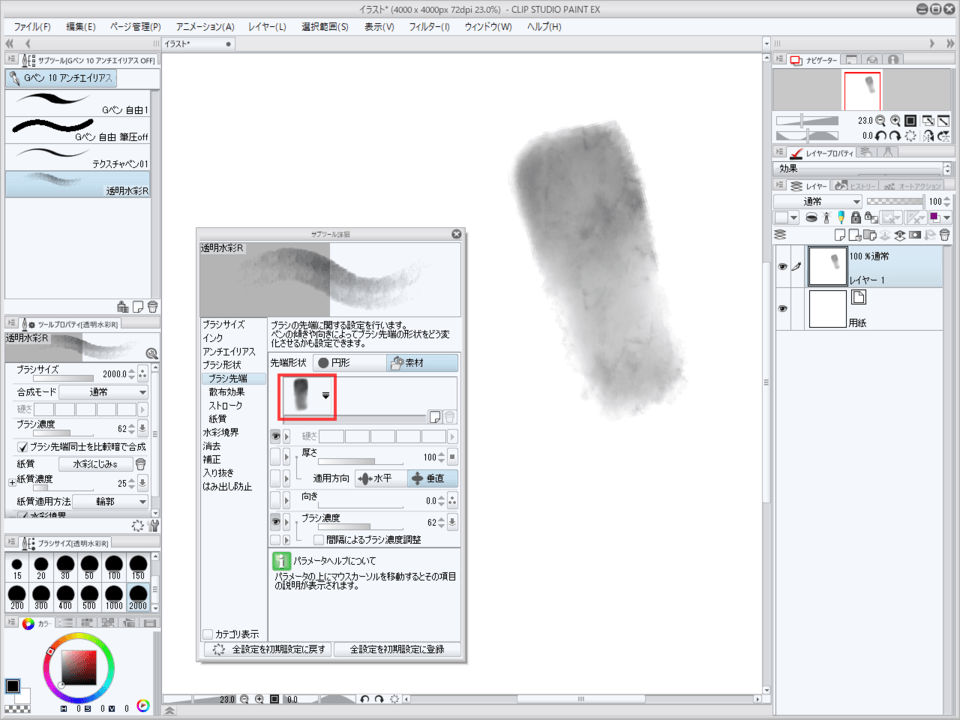Uncheck ブラシ先端同士を比較暗で合成 checkbox
Image resolution: width=960 pixels, height=720 pixels.
point(21,447)
